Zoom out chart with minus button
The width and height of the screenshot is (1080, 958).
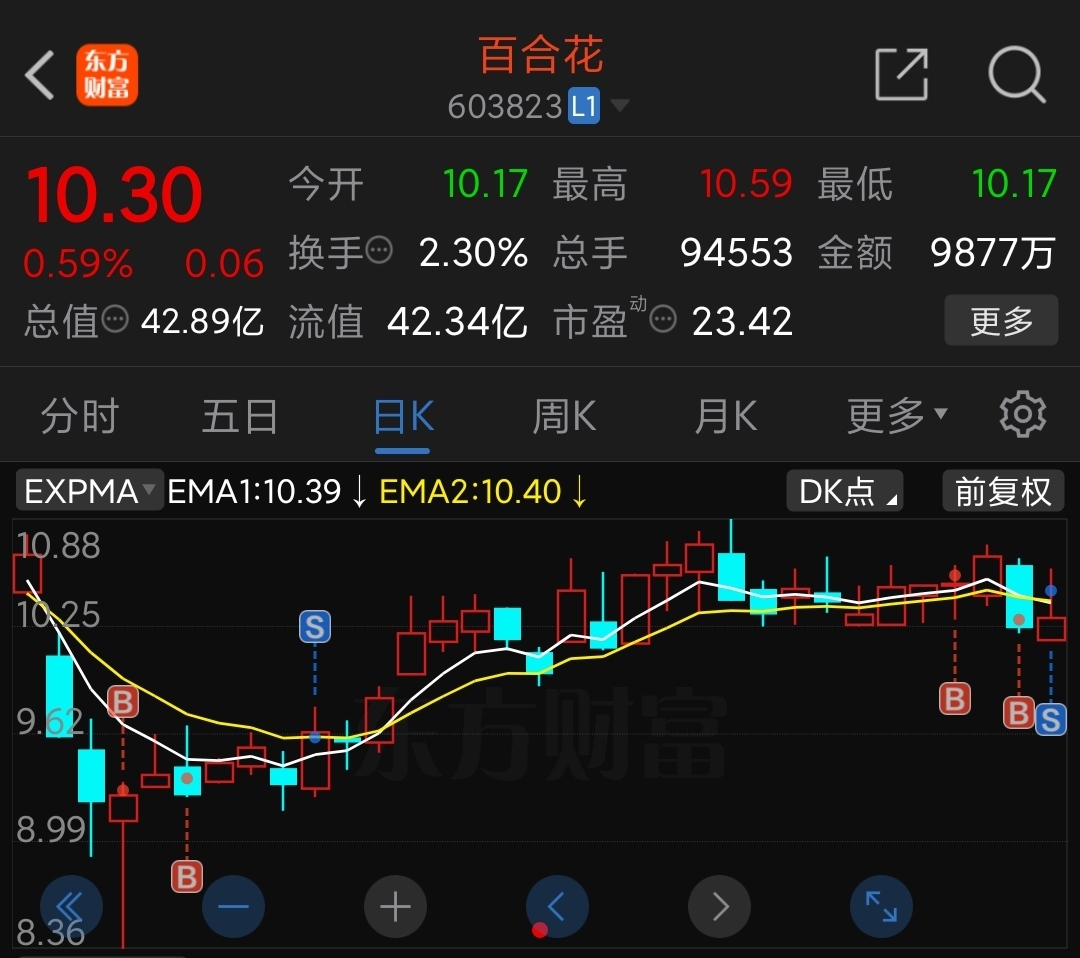233,906
